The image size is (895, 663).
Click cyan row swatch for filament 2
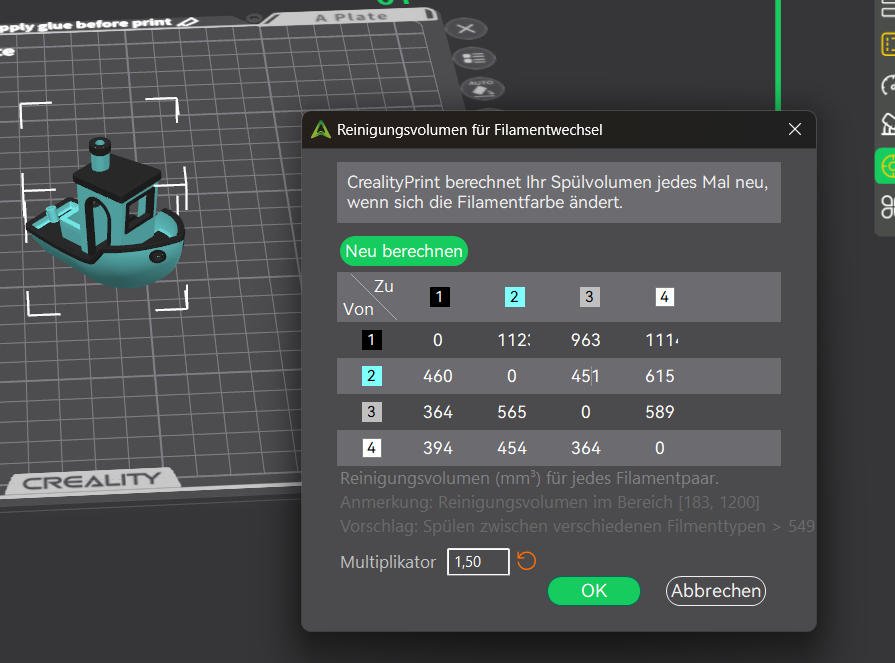(x=372, y=376)
